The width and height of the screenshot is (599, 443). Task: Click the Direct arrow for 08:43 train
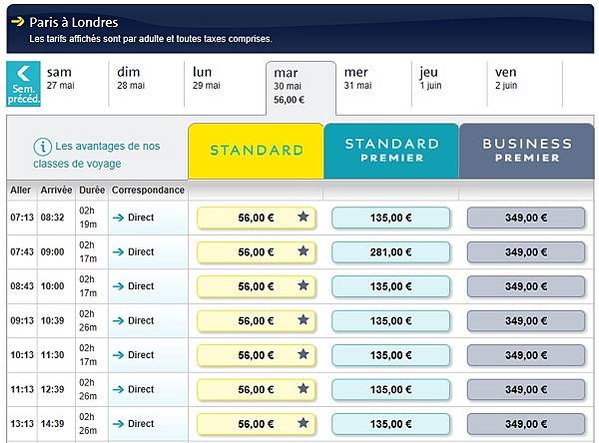(x=118, y=286)
